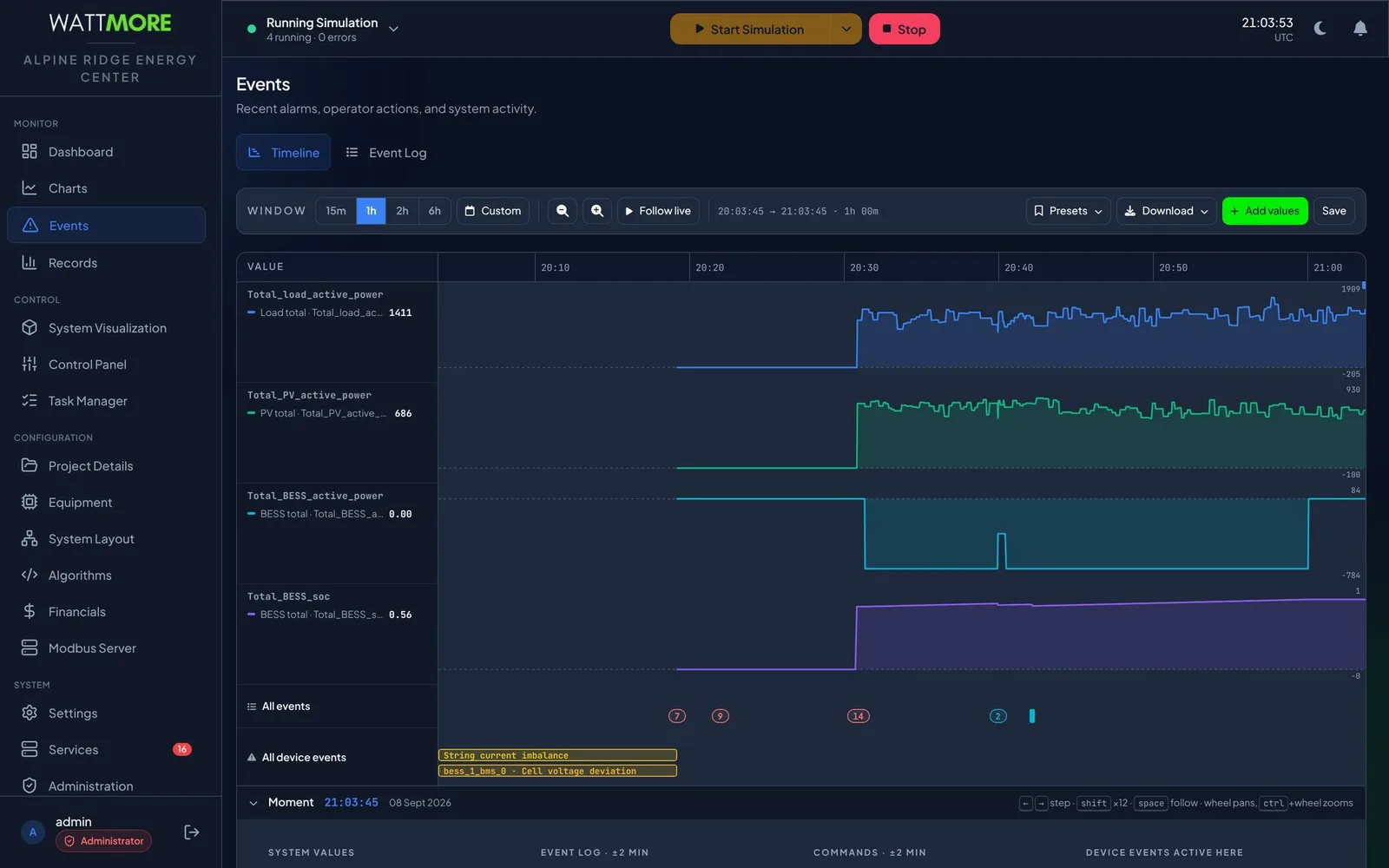
Task: Switch to the Timeline tab
Action: click(284, 153)
